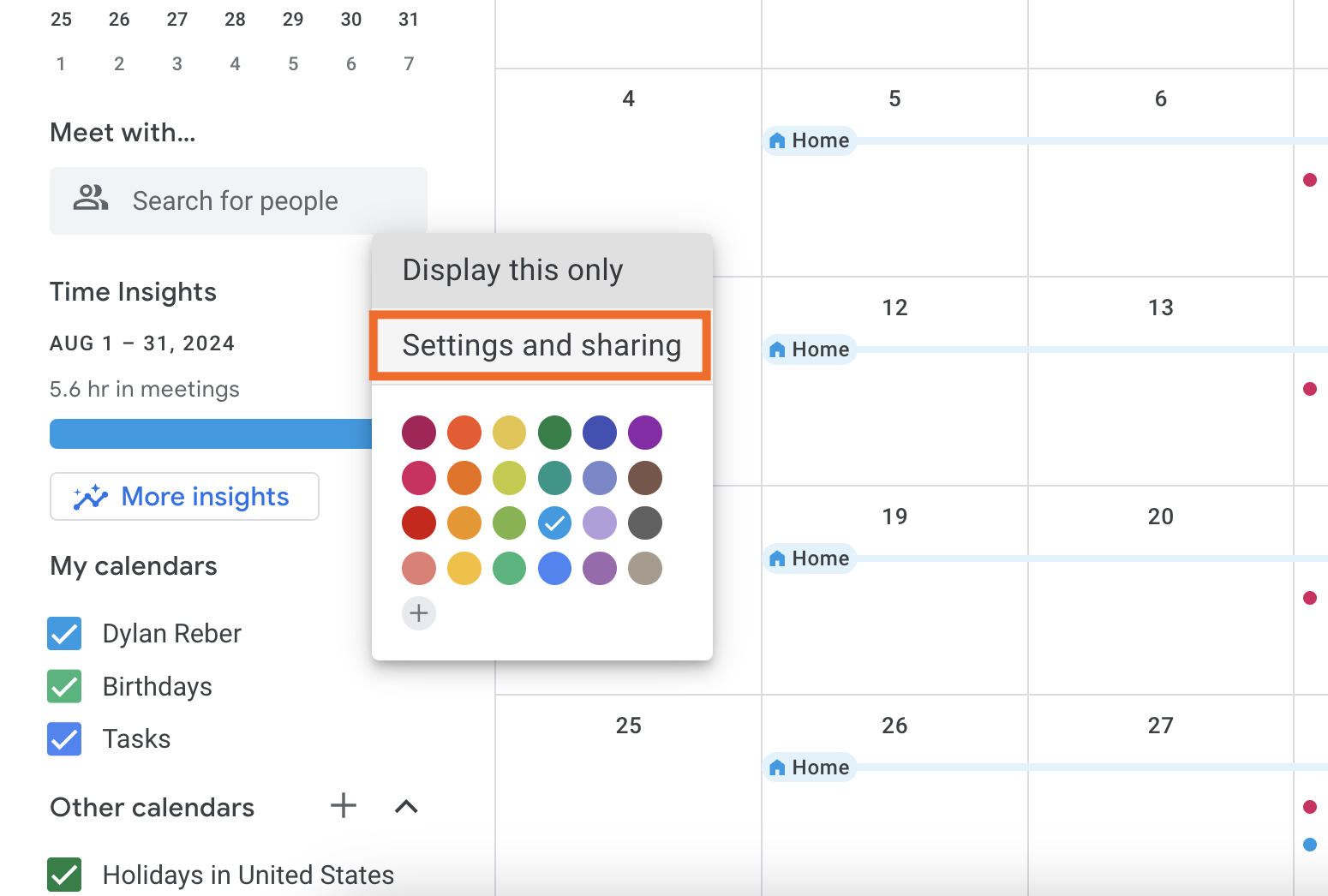Pick the cornflower blue swatch in bottom row
1328x896 pixels.
(x=555, y=568)
